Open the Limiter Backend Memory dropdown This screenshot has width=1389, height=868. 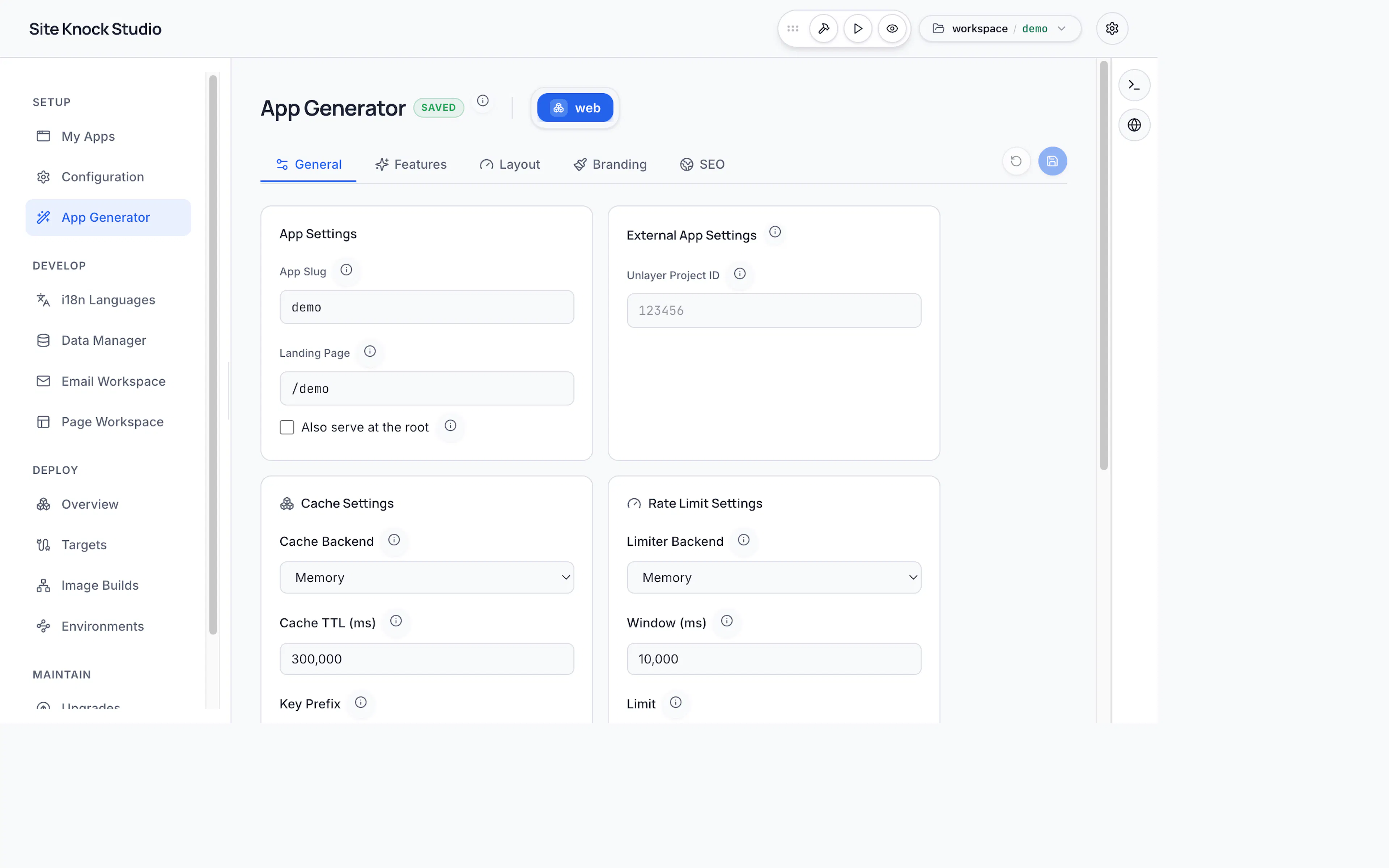coord(774,578)
